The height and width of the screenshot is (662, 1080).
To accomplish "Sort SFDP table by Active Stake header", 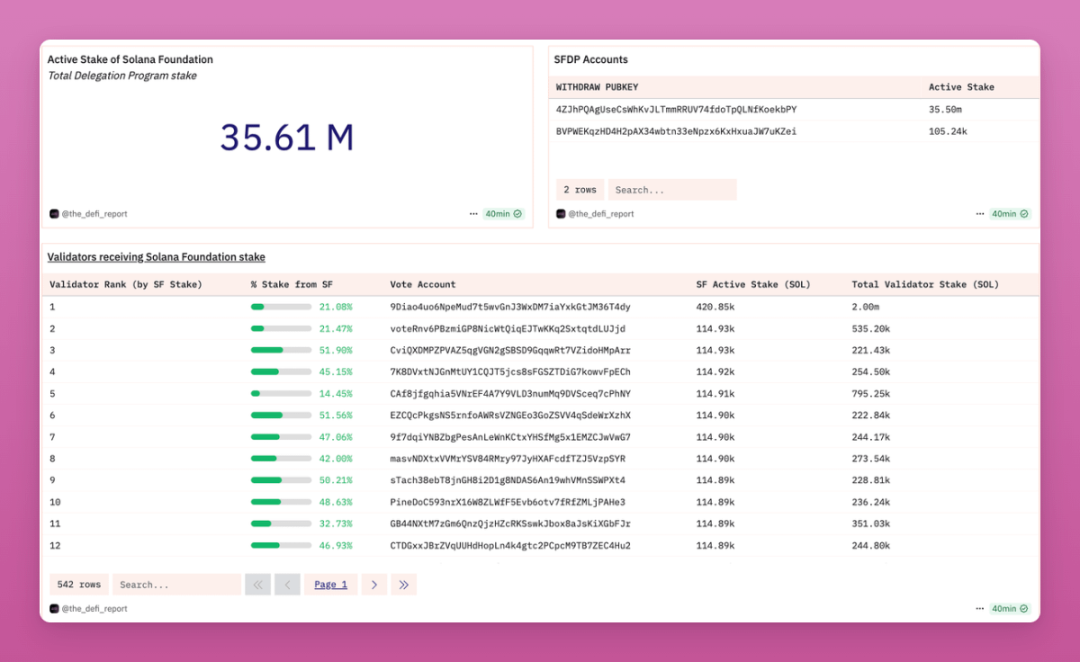I will 961,87.
